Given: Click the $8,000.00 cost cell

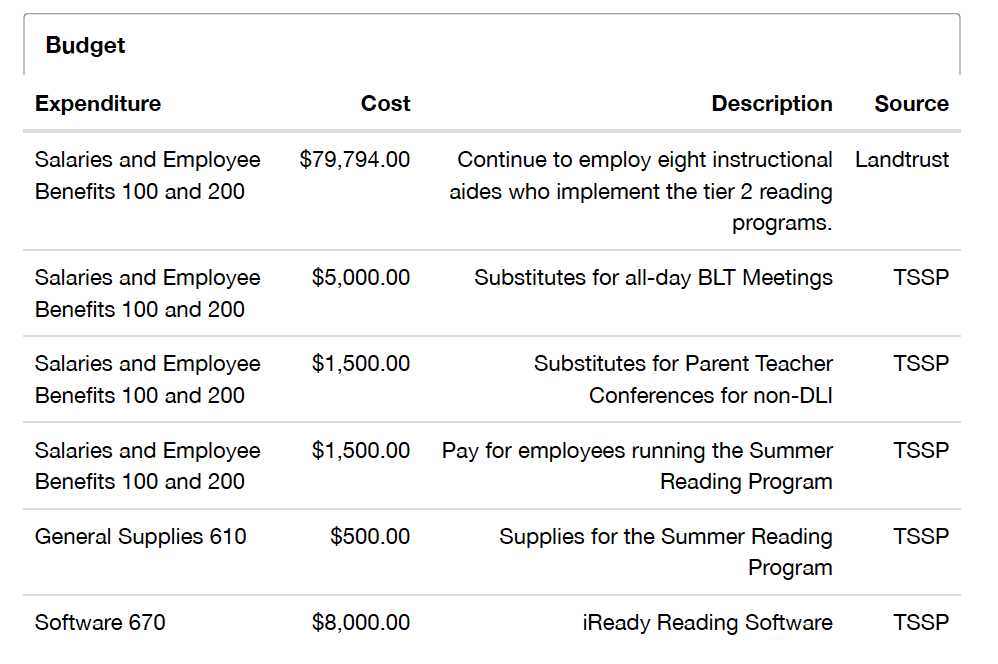Looking at the screenshot, I should (360, 623).
